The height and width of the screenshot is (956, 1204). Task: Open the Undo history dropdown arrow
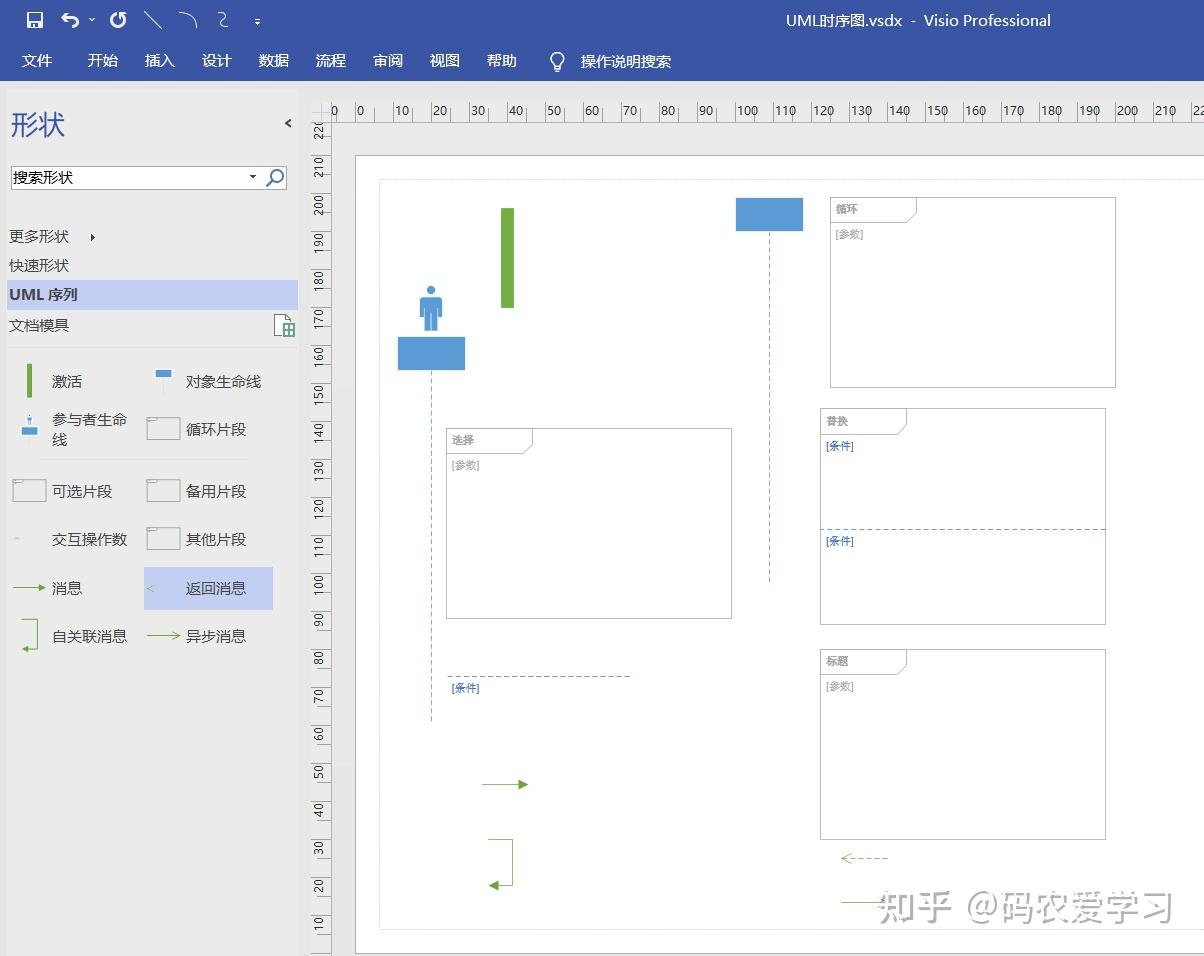coord(93,20)
